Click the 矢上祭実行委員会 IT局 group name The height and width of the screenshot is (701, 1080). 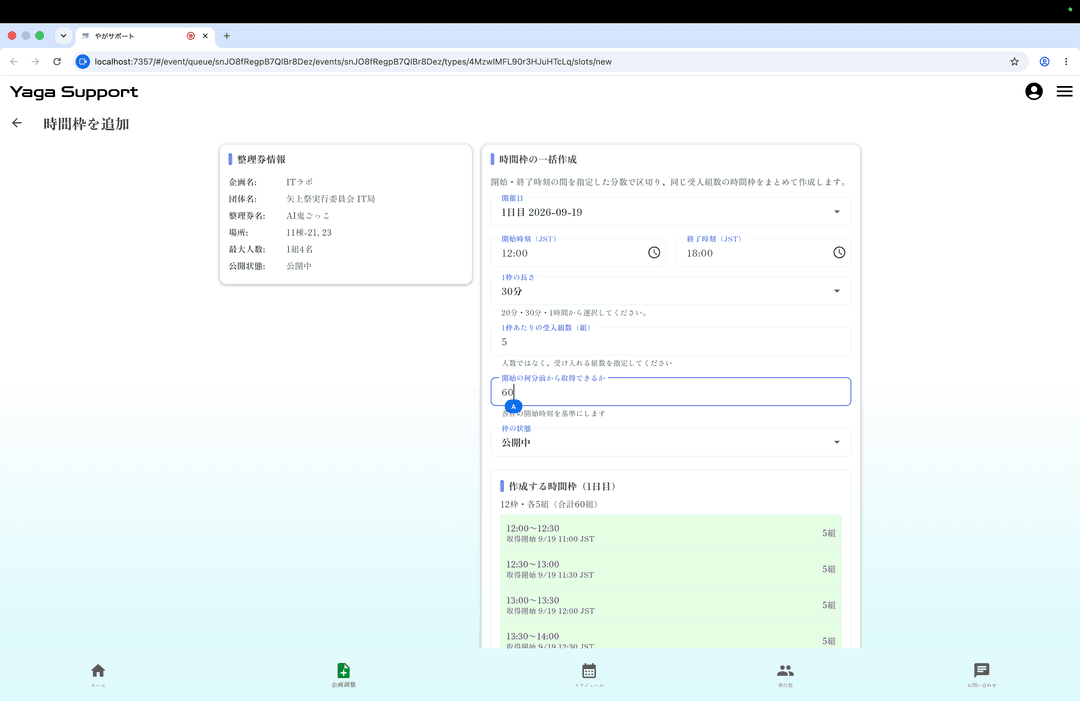(x=331, y=199)
